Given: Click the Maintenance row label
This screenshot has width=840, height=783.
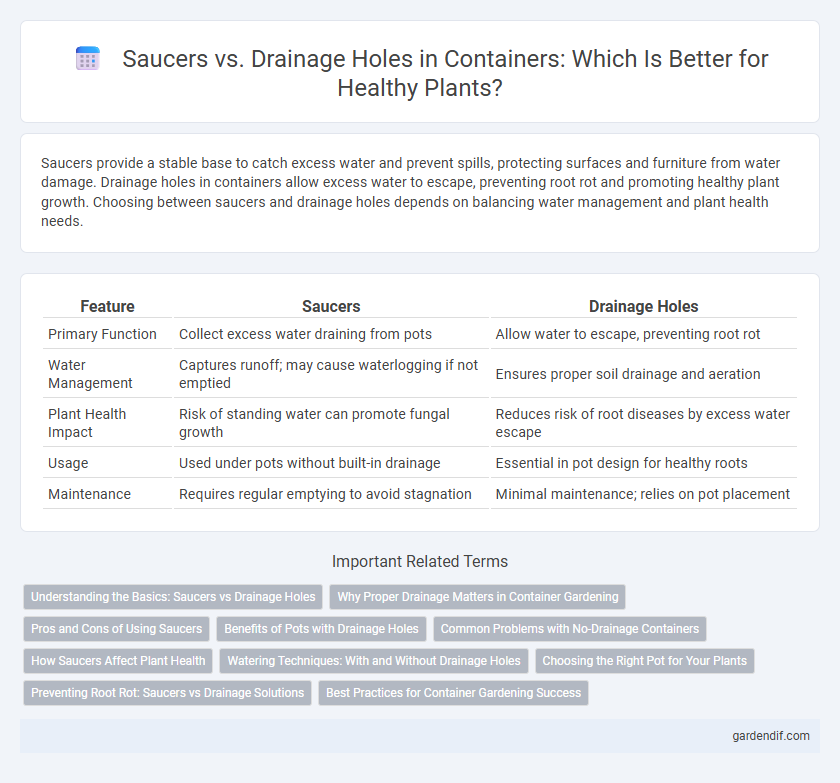Looking at the screenshot, I should pyautogui.click(x=89, y=494).
